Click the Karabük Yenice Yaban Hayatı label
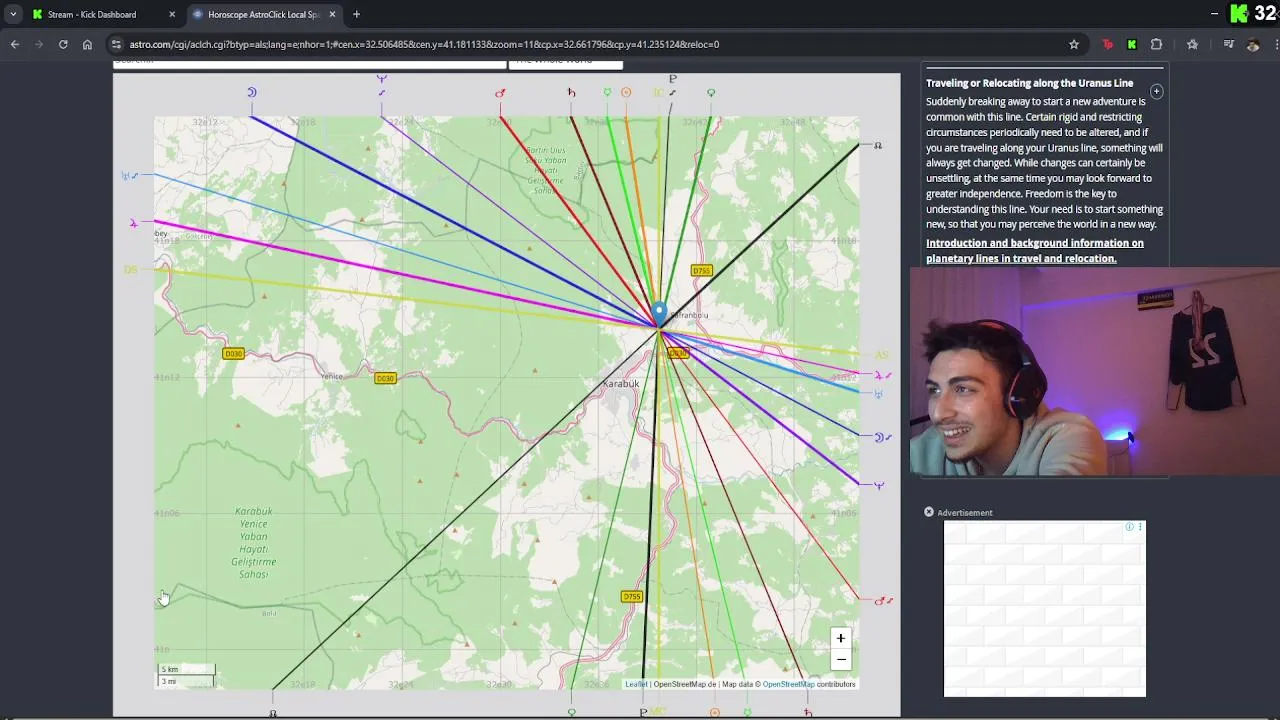This screenshot has width=1280, height=720. (x=254, y=543)
